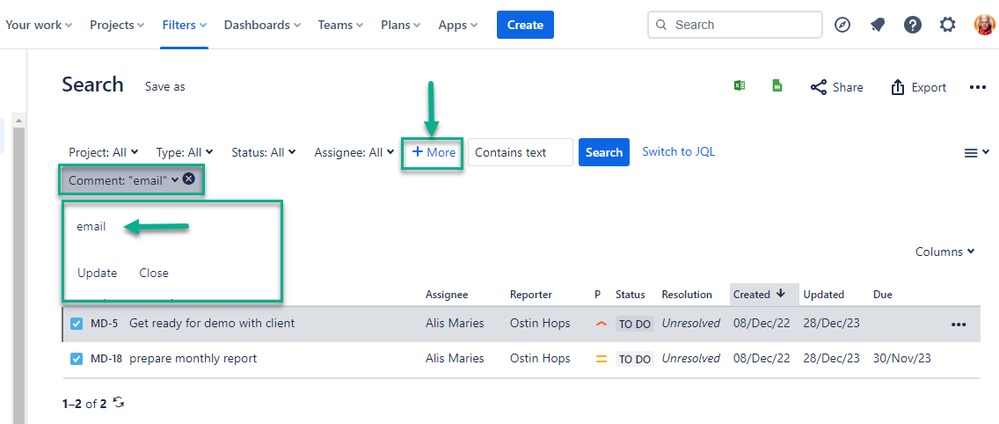Open the Columns dropdown
999x424 pixels.
click(x=945, y=252)
